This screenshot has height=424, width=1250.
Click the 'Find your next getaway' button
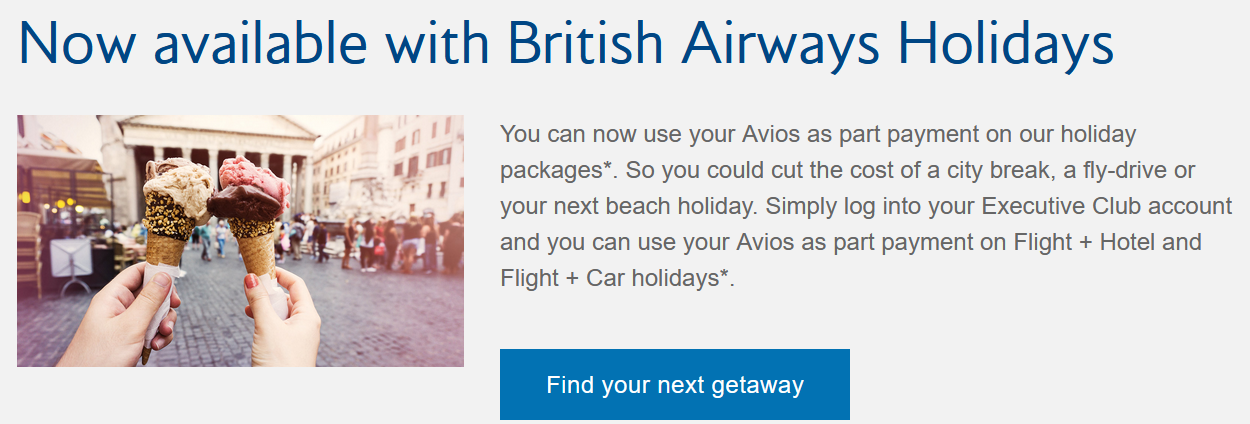674,385
